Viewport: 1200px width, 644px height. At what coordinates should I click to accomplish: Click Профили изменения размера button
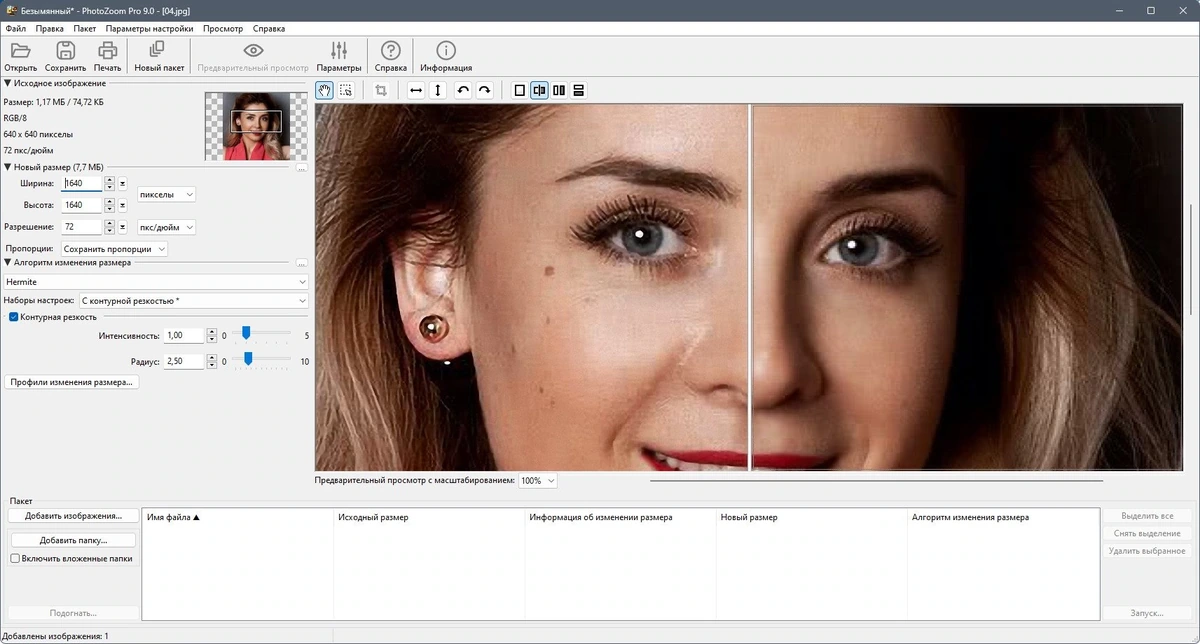coord(72,382)
